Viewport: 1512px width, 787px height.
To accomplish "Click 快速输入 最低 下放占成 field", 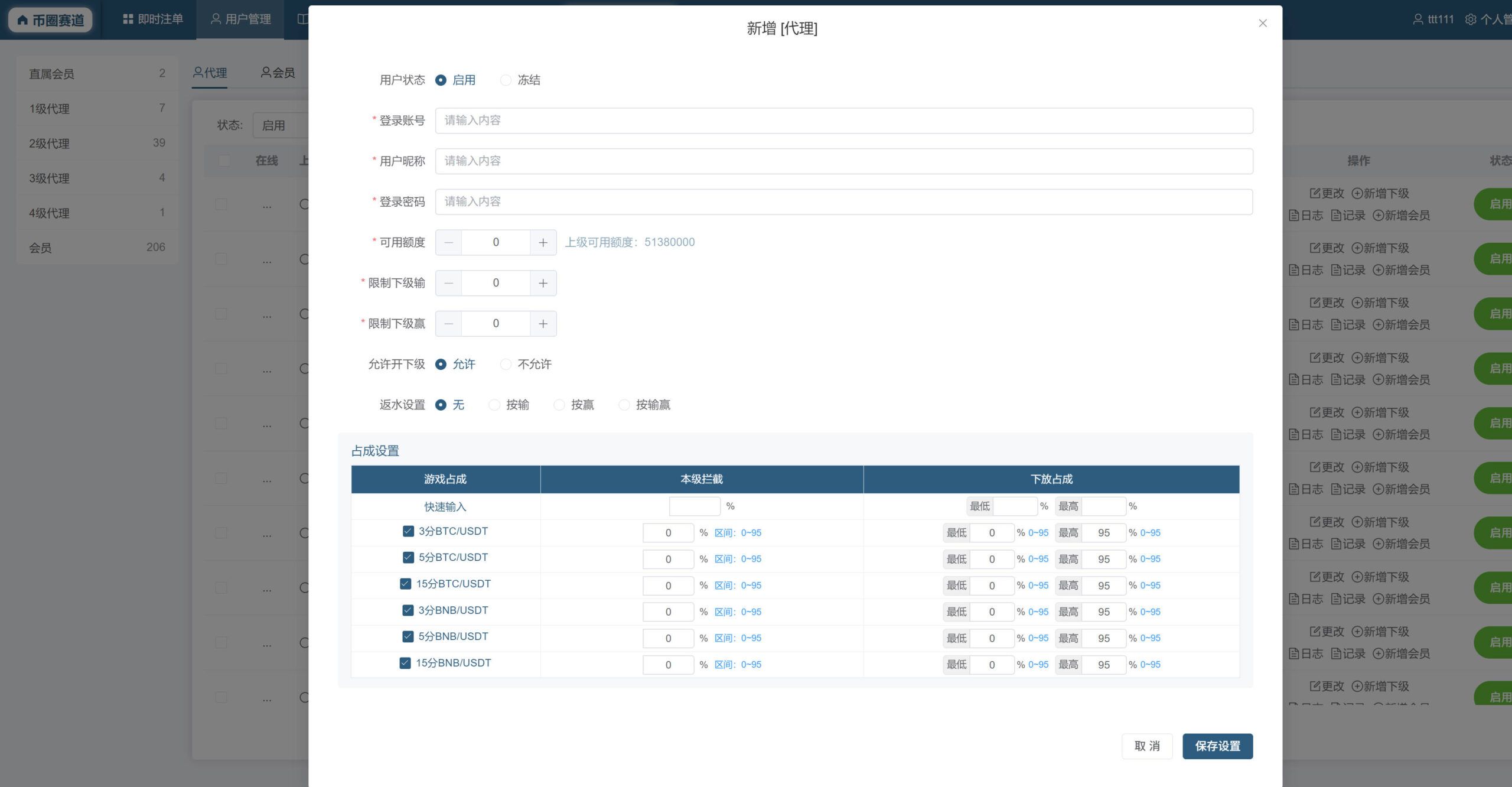I will tap(1015, 506).
